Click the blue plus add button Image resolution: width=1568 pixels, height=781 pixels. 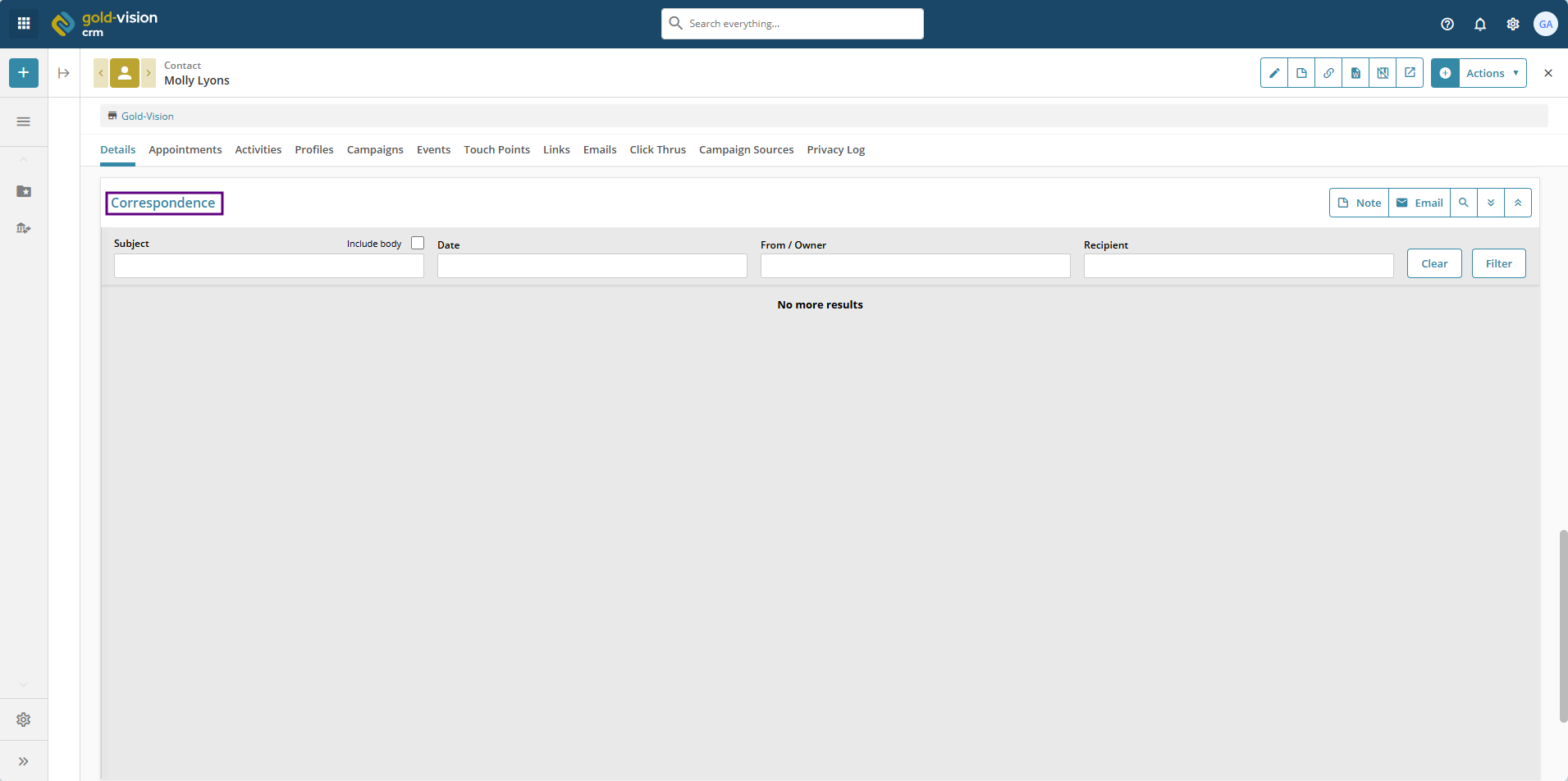click(x=24, y=73)
